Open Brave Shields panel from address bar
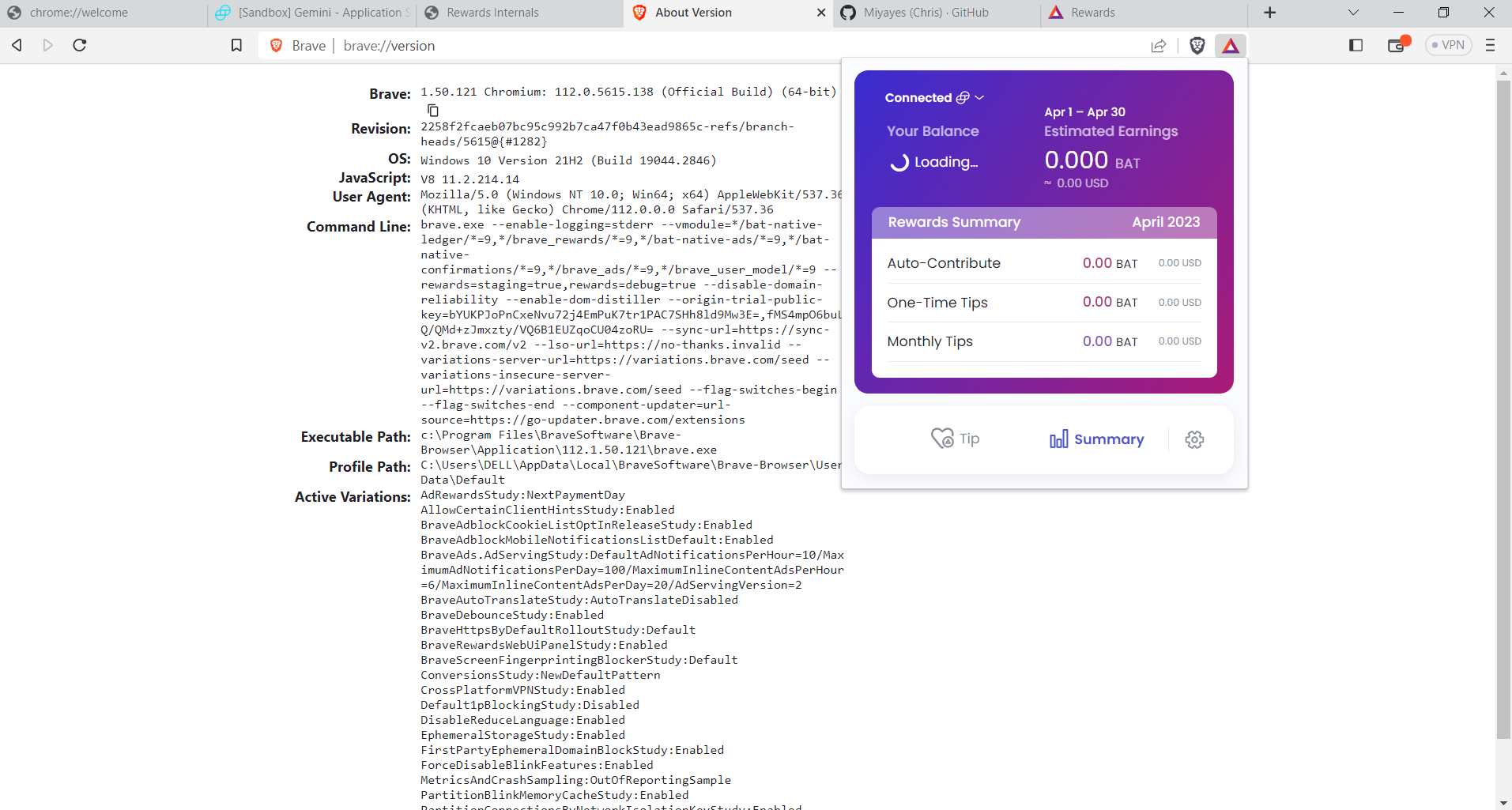This screenshot has width=1512, height=810. click(1197, 45)
